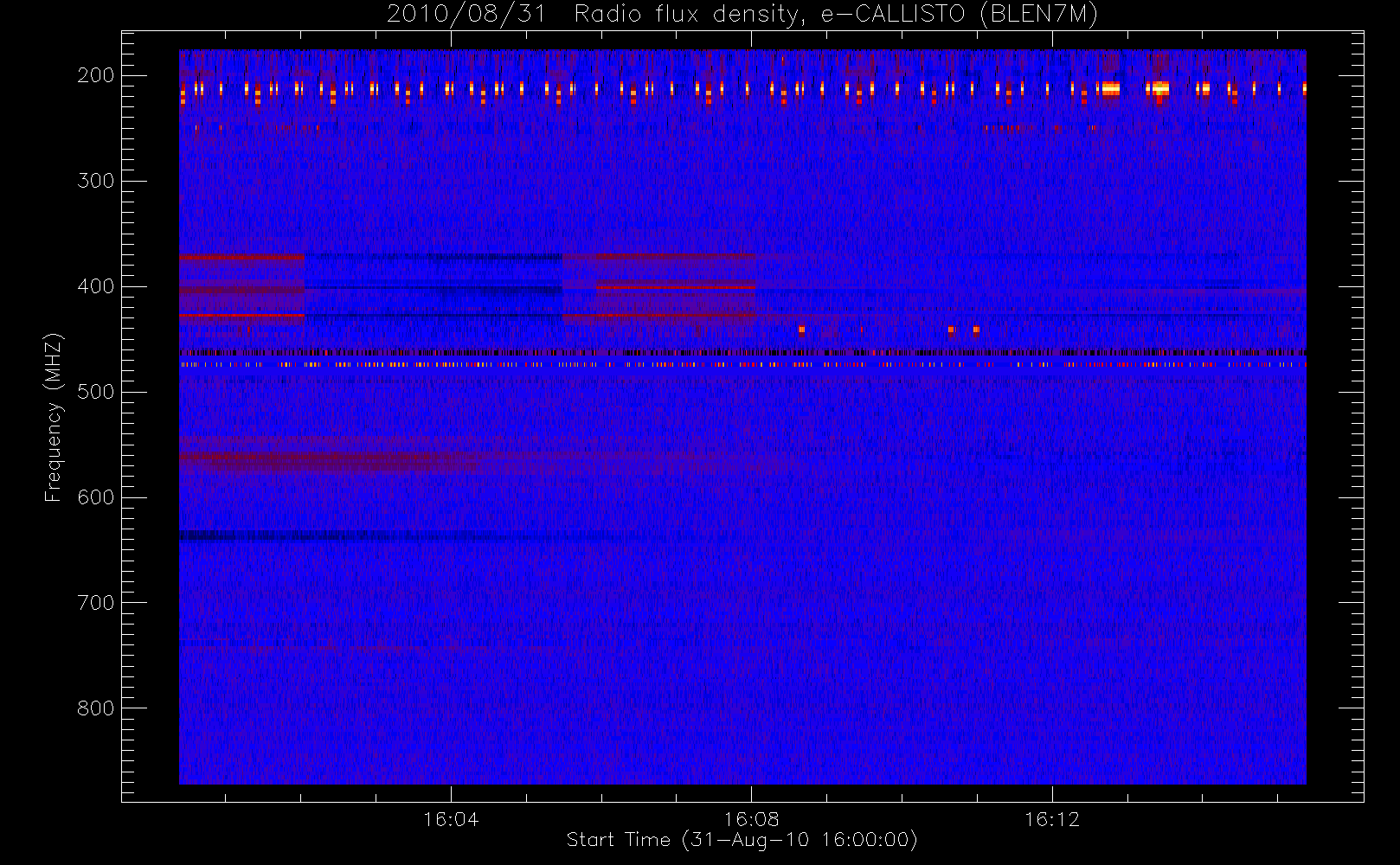Screen dimensions: 1400x865
Task: Click the "Frequency (MHz)" axis label
Action: click(x=54, y=417)
